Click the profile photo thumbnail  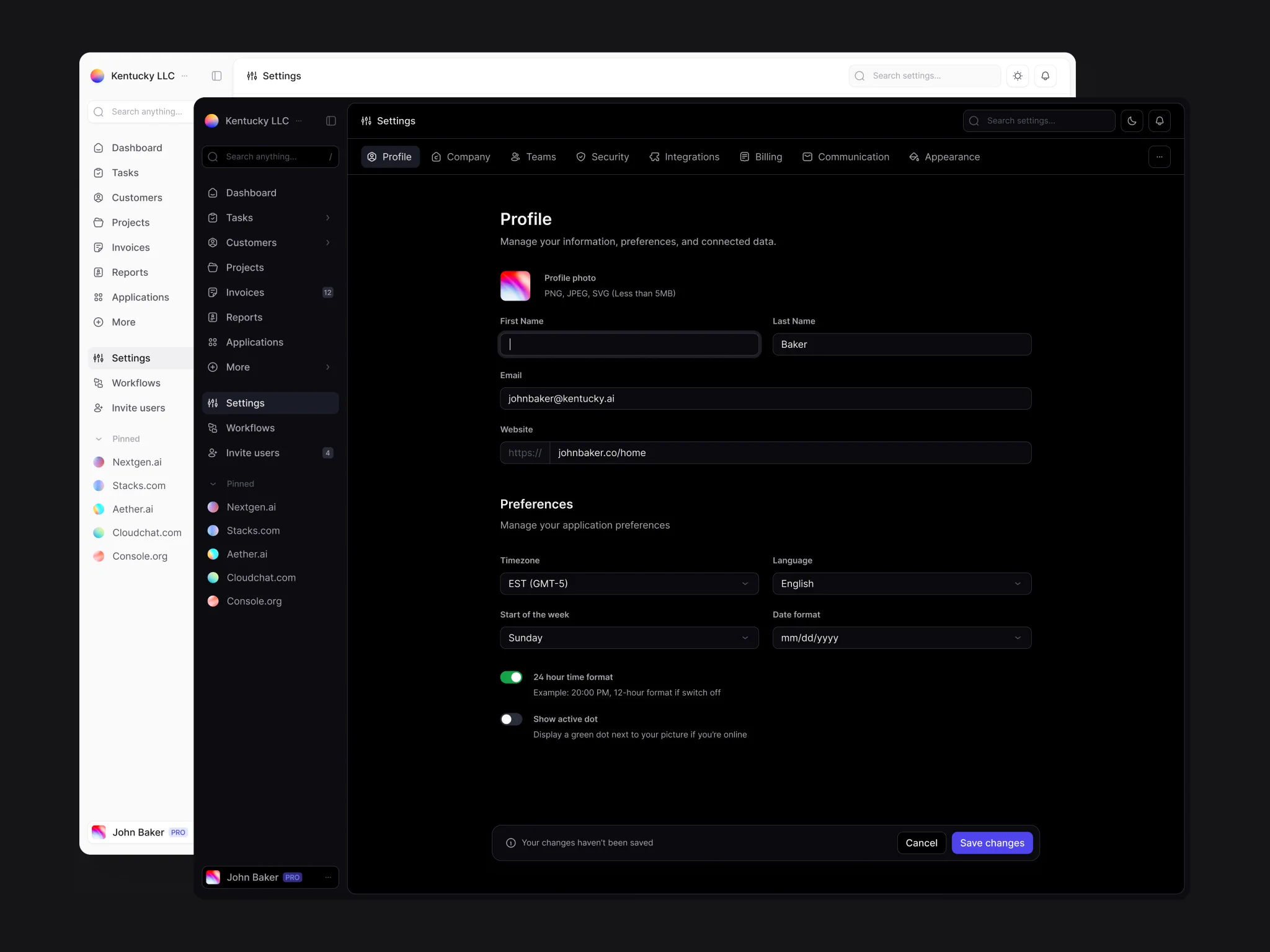click(515, 286)
